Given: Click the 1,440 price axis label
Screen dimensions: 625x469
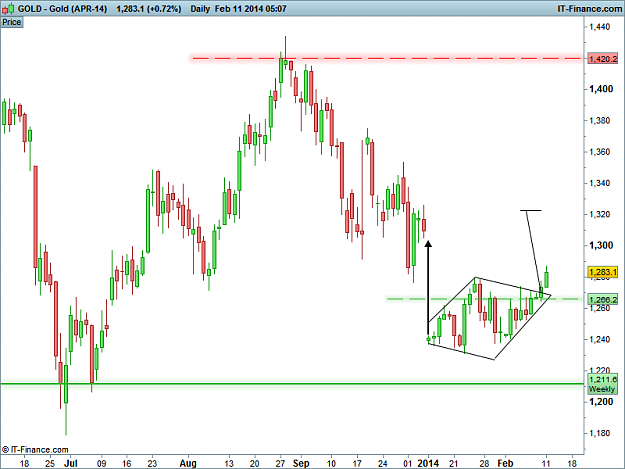Looking at the screenshot, I should pyautogui.click(x=599, y=27).
